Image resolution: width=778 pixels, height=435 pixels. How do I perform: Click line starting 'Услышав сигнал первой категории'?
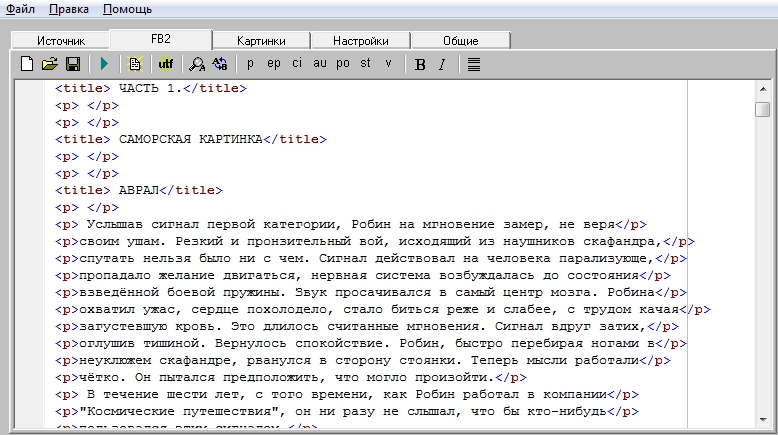pos(351,225)
